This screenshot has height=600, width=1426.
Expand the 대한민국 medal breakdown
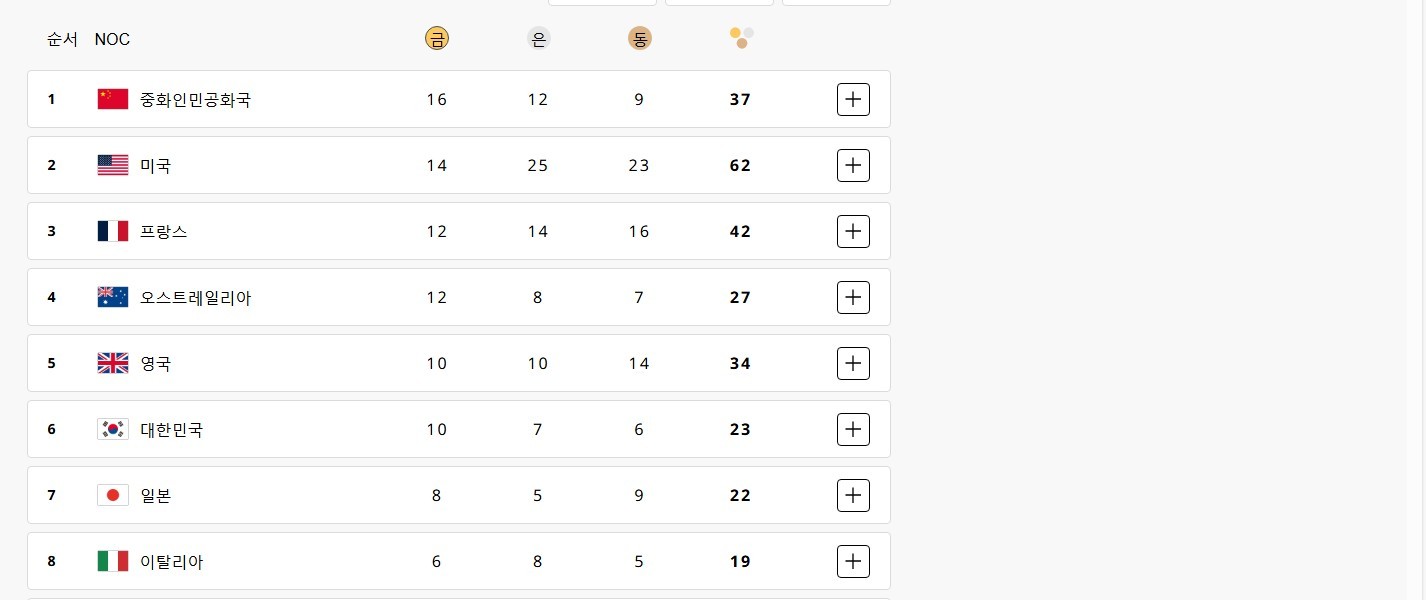click(853, 429)
